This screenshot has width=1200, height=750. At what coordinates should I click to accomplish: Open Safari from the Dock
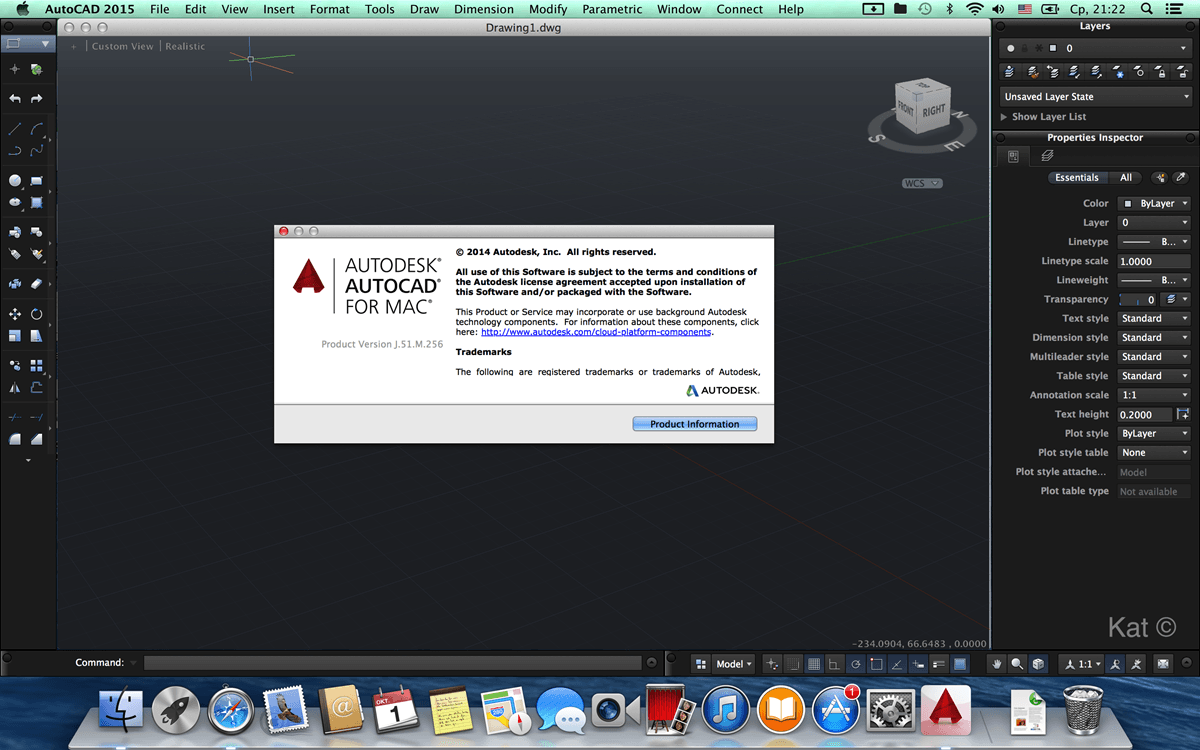[231, 710]
